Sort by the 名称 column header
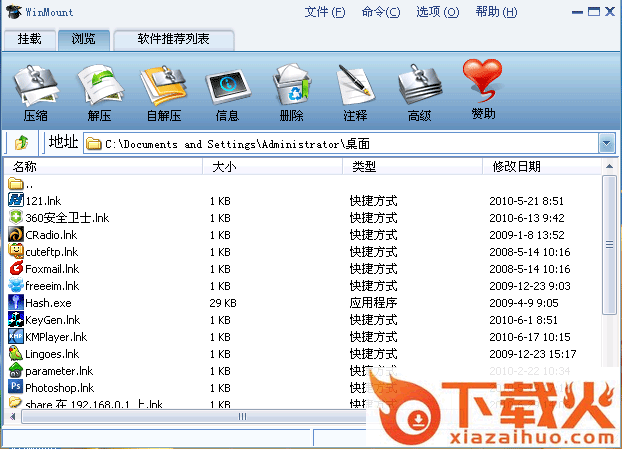Screen dimensions: 622x449 [x=103, y=167]
